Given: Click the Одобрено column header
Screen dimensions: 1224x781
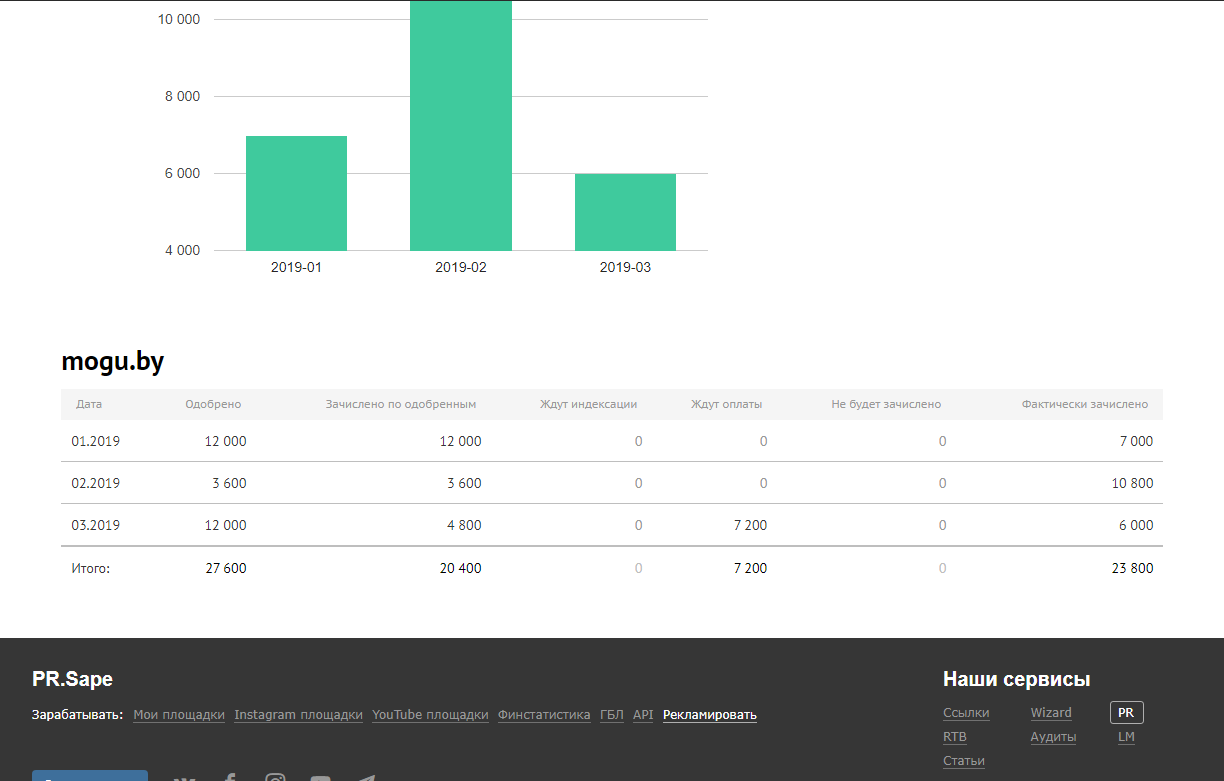Looking at the screenshot, I should pyautogui.click(x=213, y=404).
